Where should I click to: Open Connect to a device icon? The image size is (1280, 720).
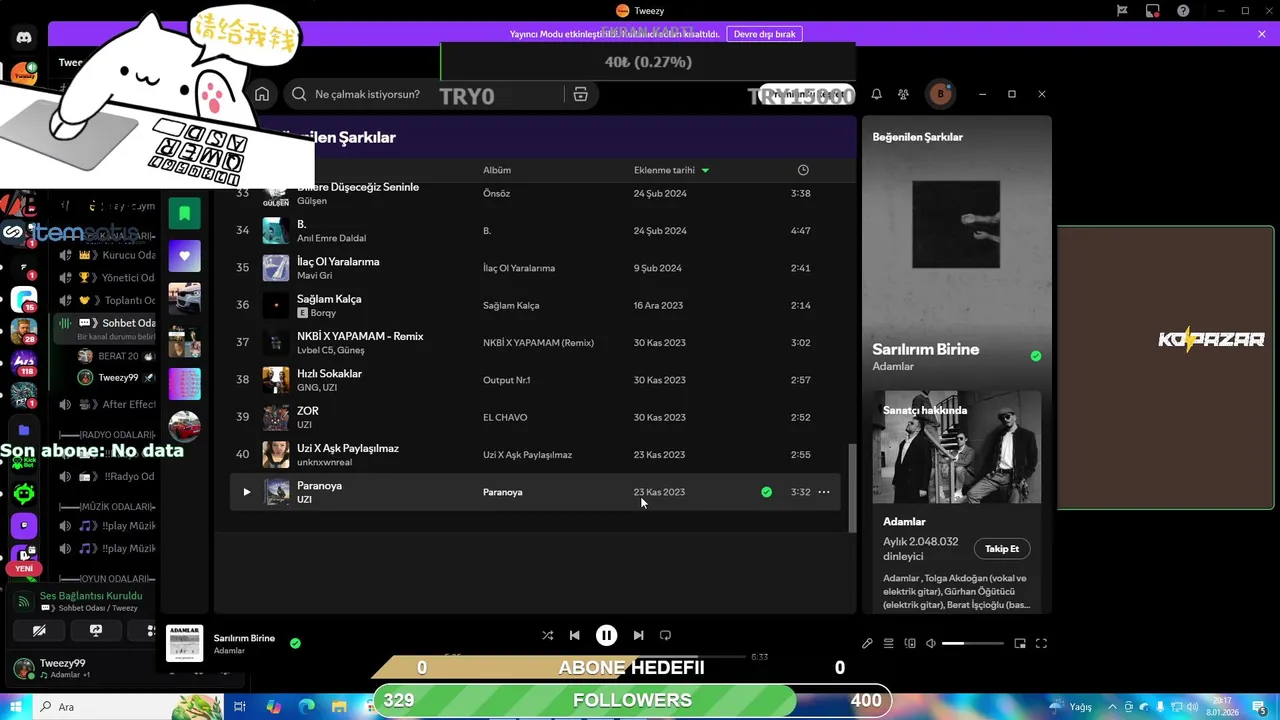pos(910,644)
